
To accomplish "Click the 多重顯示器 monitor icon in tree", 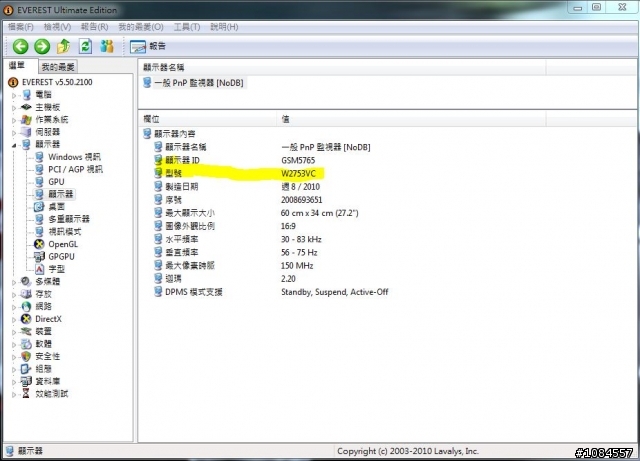I will pyautogui.click(x=39, y=219).
